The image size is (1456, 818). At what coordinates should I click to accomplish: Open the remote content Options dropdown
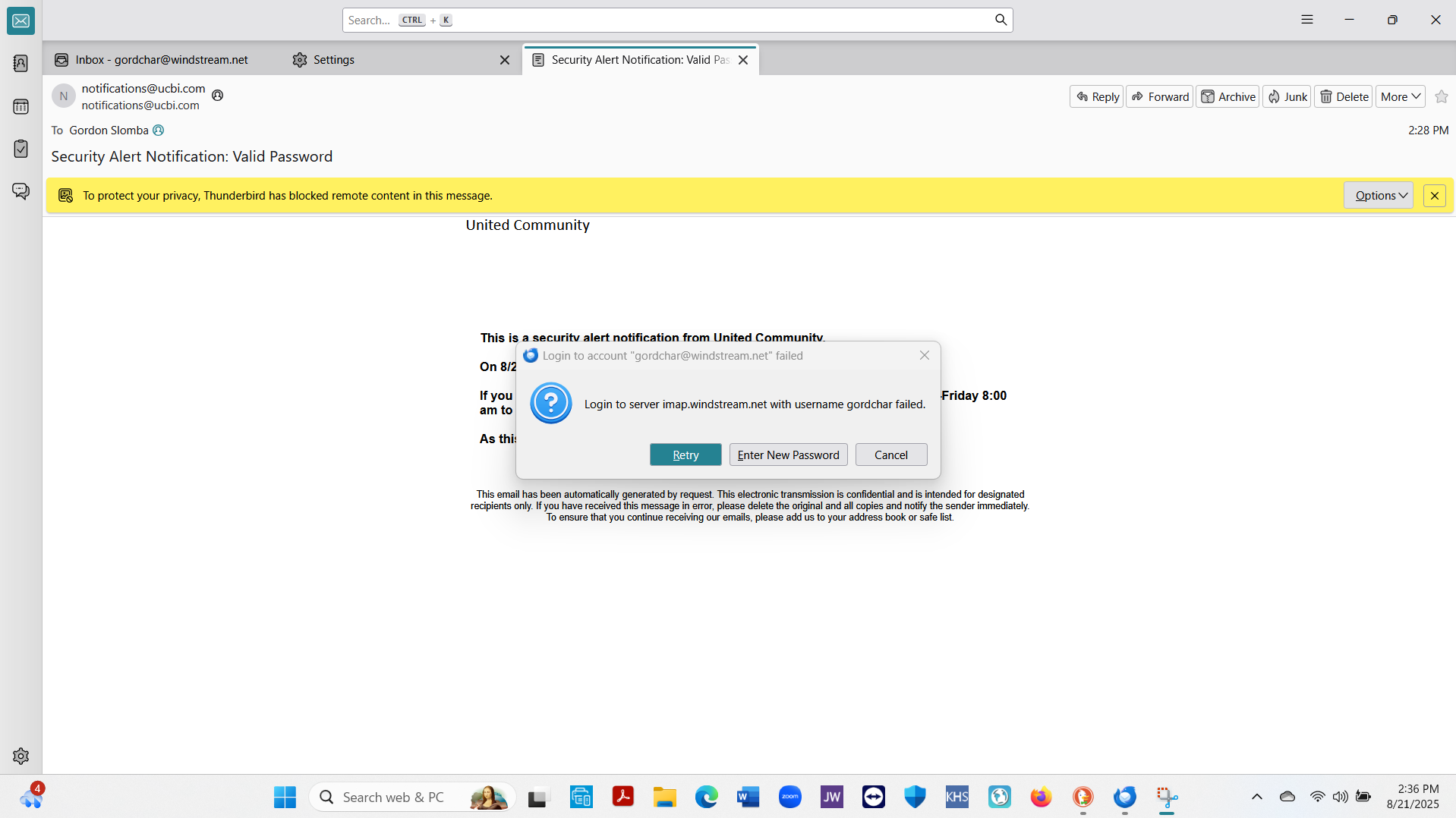1379,196
